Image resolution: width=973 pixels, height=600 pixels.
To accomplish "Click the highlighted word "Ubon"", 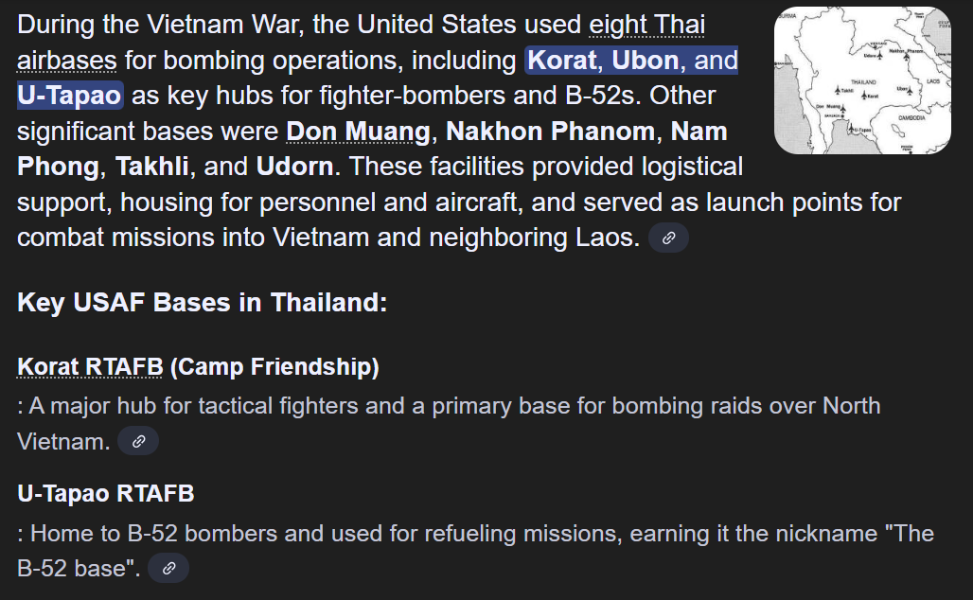I will coord(645,60).
